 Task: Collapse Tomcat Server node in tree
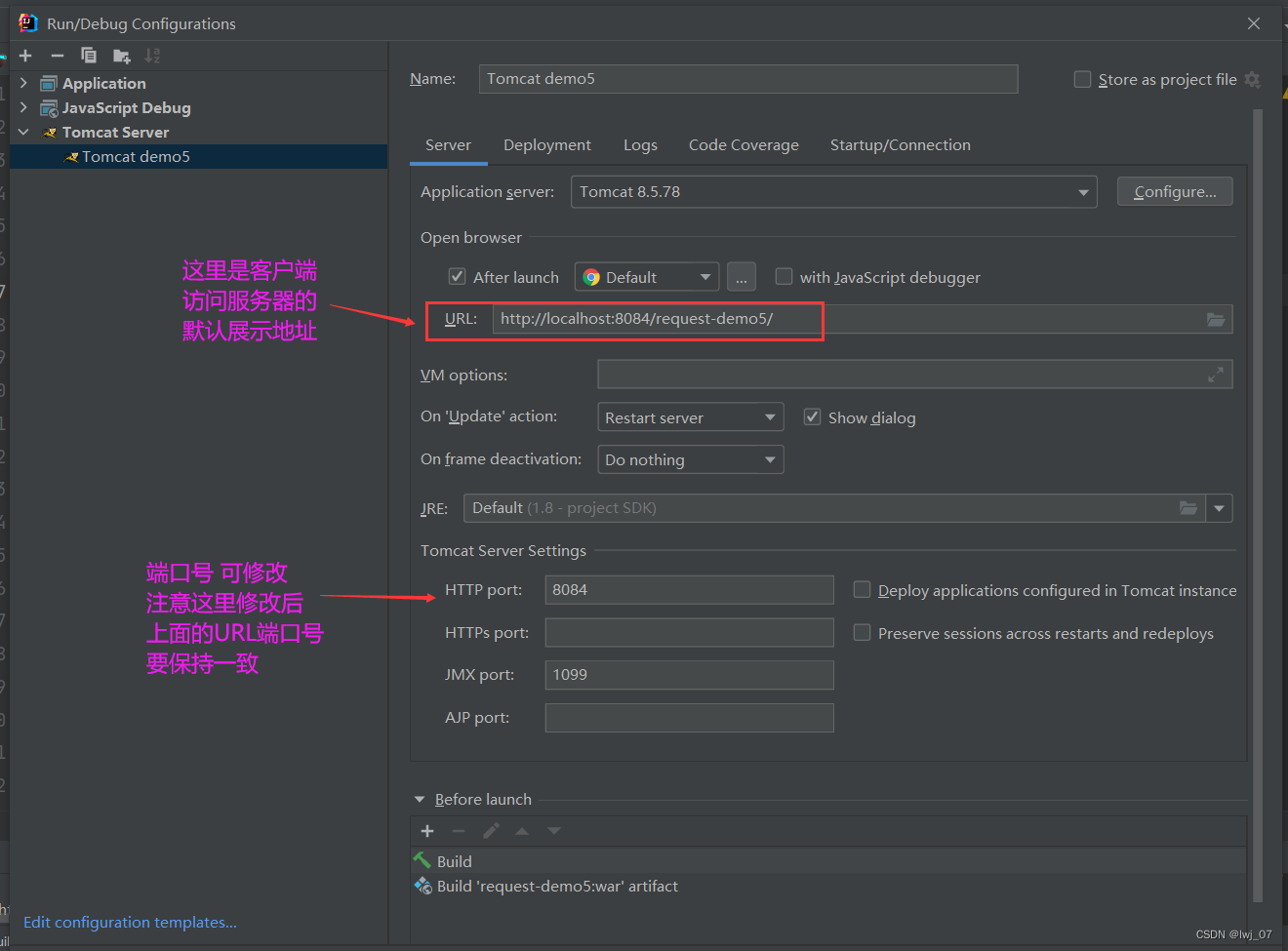[23, 132]
